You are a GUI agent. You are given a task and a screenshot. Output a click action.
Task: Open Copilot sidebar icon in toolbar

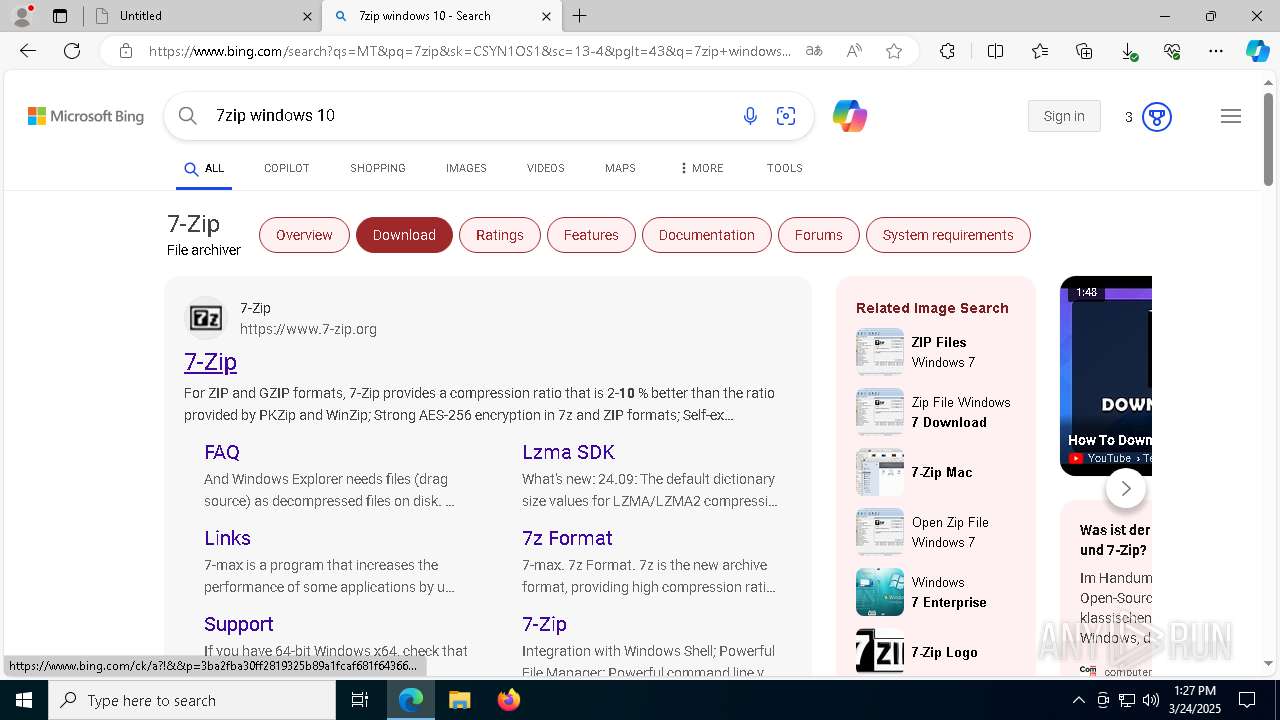(1257, 51)
